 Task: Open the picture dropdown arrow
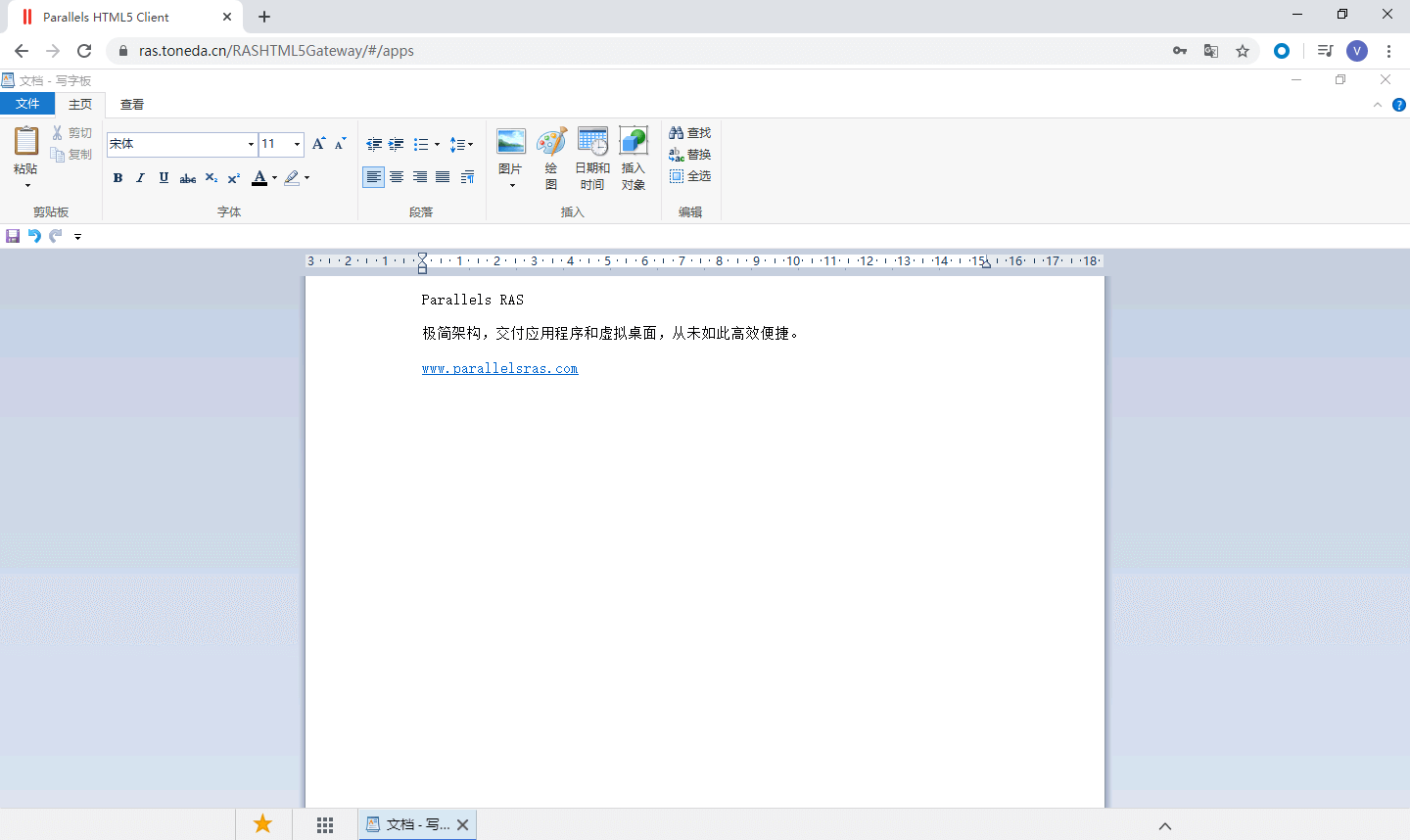click(x=511, y=185)
